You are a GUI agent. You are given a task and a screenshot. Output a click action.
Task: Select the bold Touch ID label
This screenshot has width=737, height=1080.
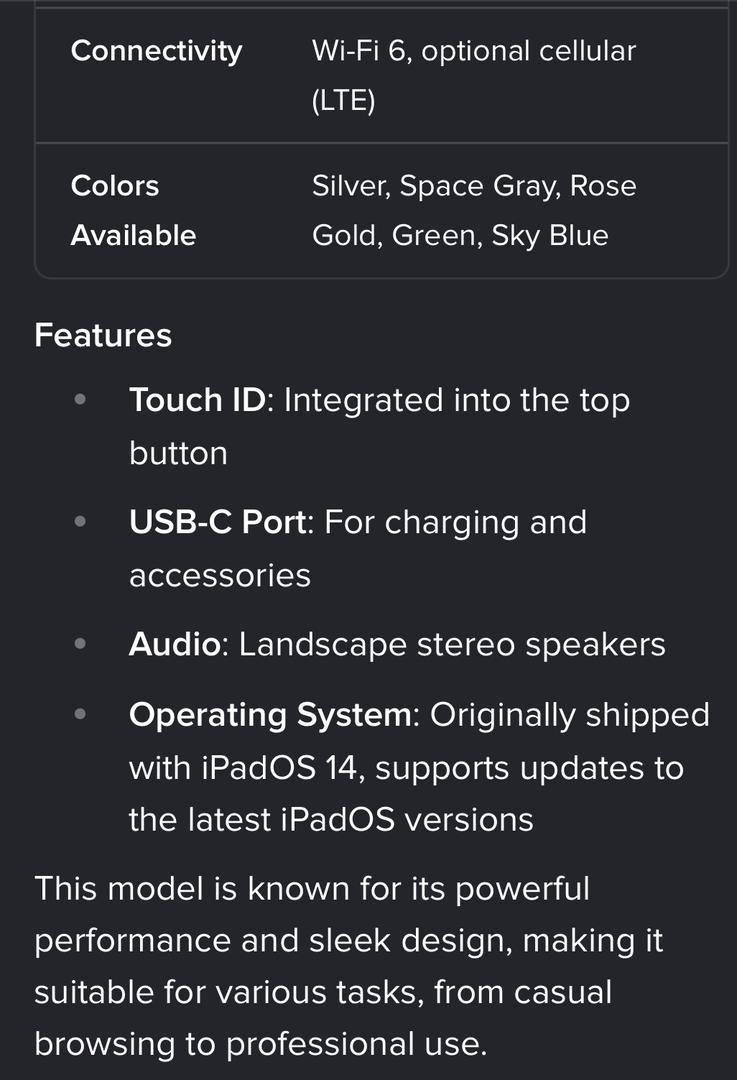point(198,400)
